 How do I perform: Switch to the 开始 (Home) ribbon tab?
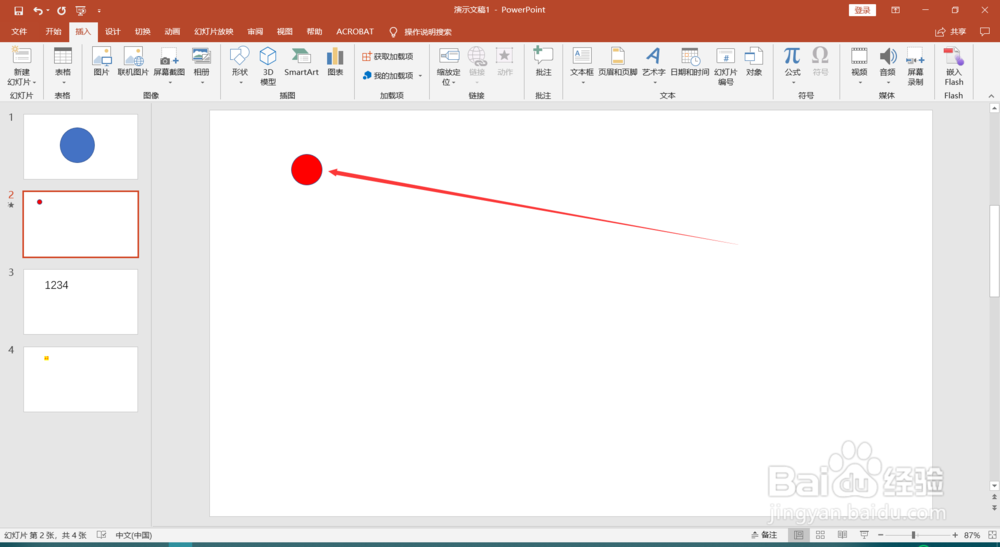(53, 31)
